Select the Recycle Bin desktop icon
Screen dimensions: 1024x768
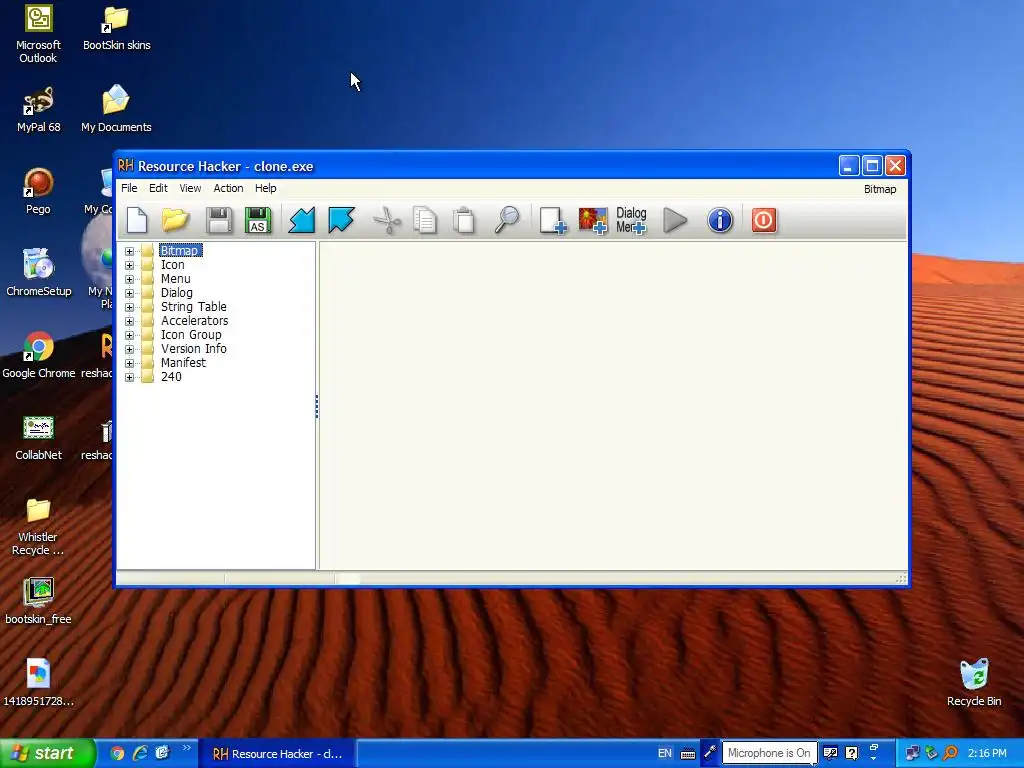click(974, 683)
